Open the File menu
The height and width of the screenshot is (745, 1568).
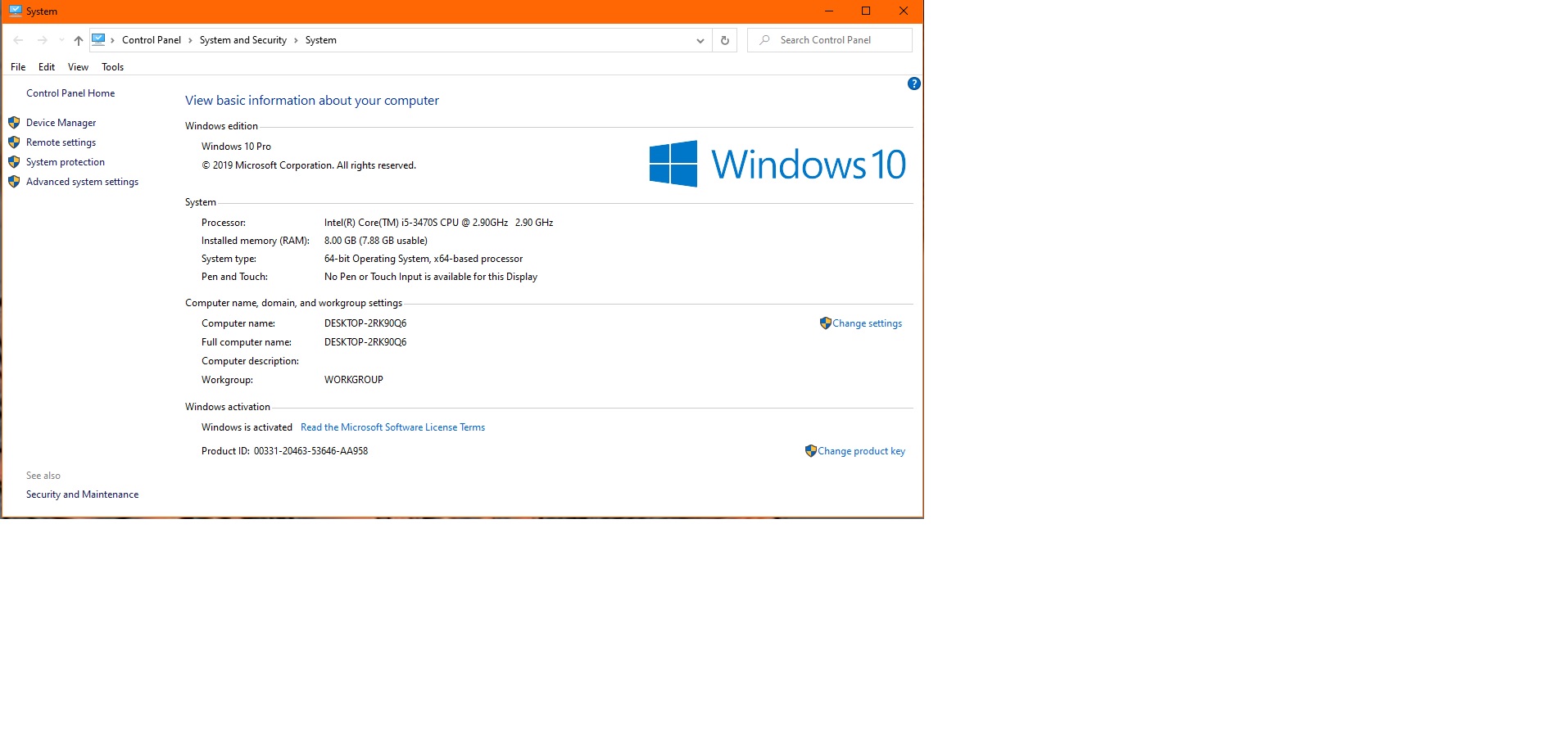(x=18, y=67)
